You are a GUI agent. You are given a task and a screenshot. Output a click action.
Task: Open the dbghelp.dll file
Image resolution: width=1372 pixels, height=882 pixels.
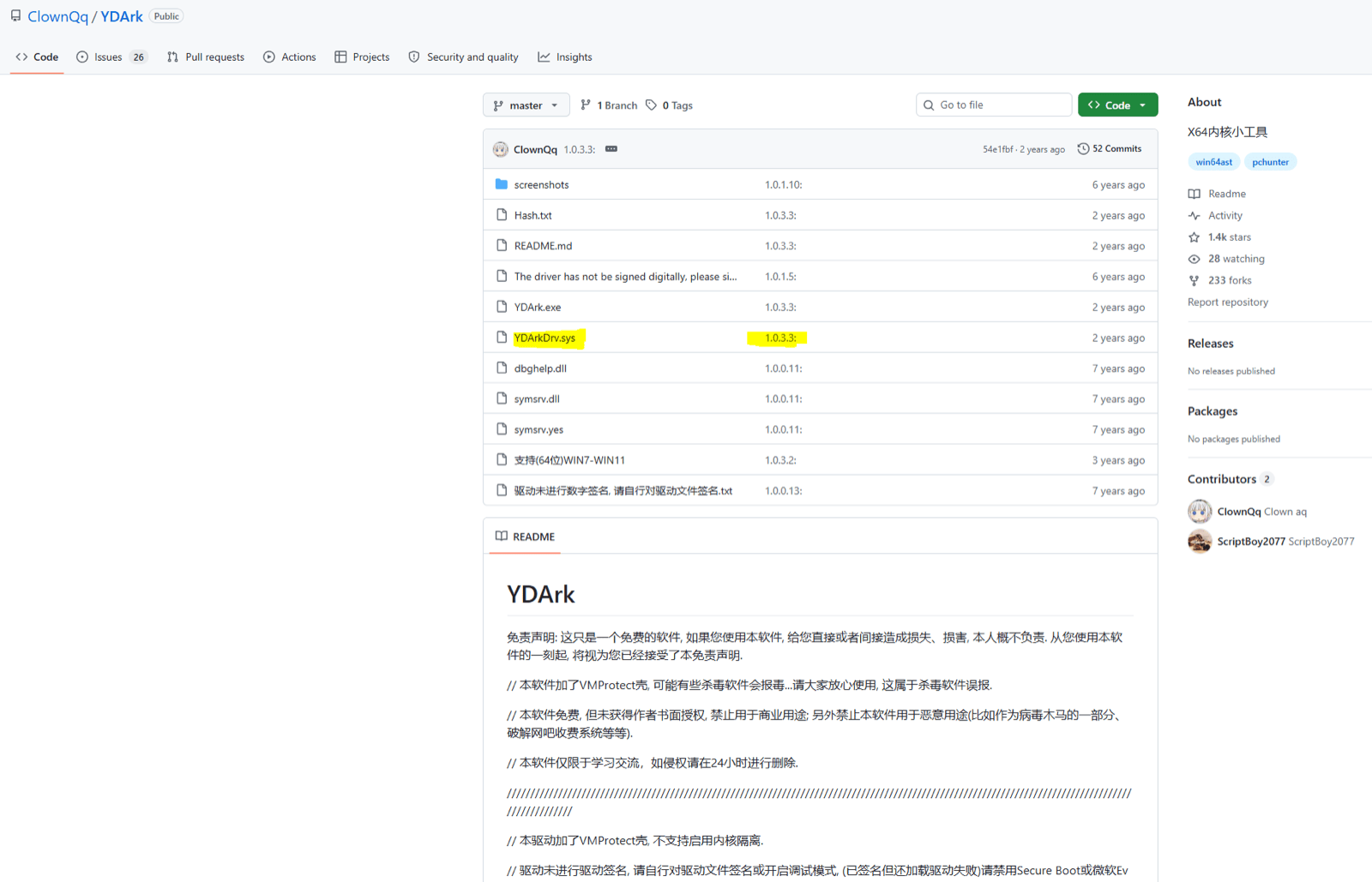540,369
